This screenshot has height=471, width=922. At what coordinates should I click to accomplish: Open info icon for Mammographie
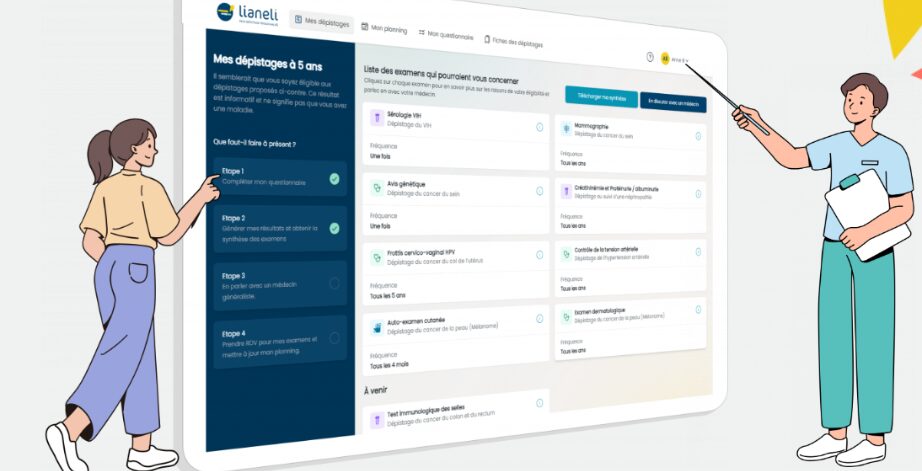pos(698,136)
